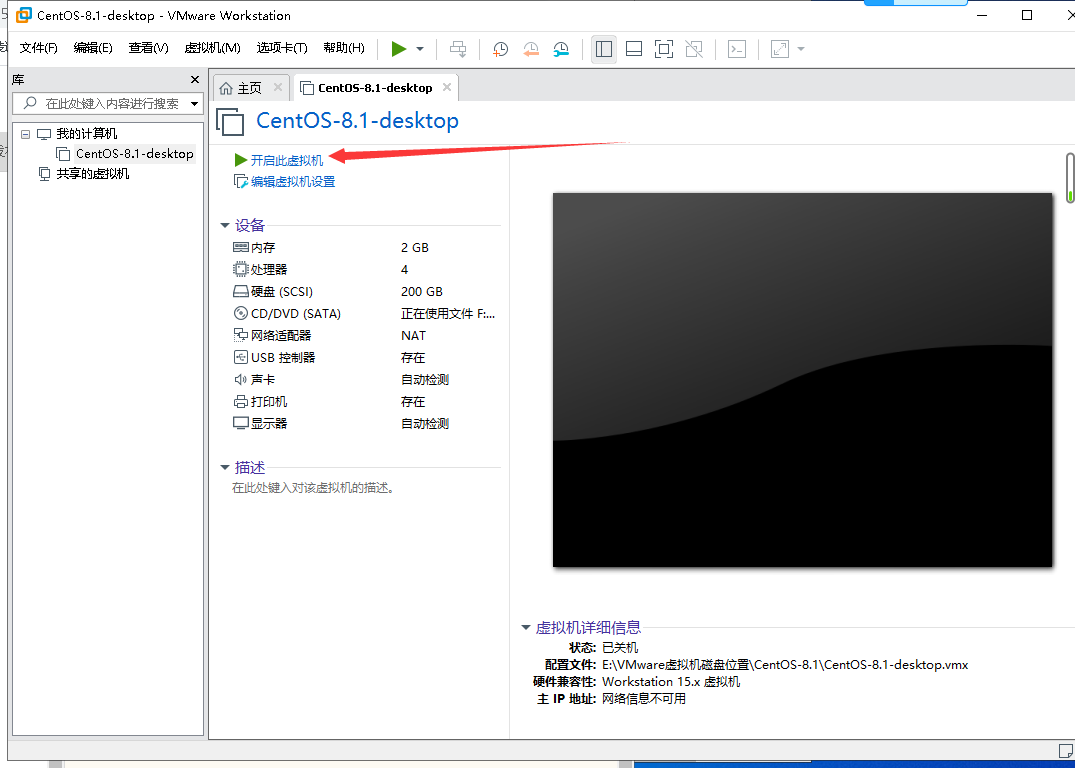
Task: Select 我的计算机 in the library tree
Action: coord(86,134)
